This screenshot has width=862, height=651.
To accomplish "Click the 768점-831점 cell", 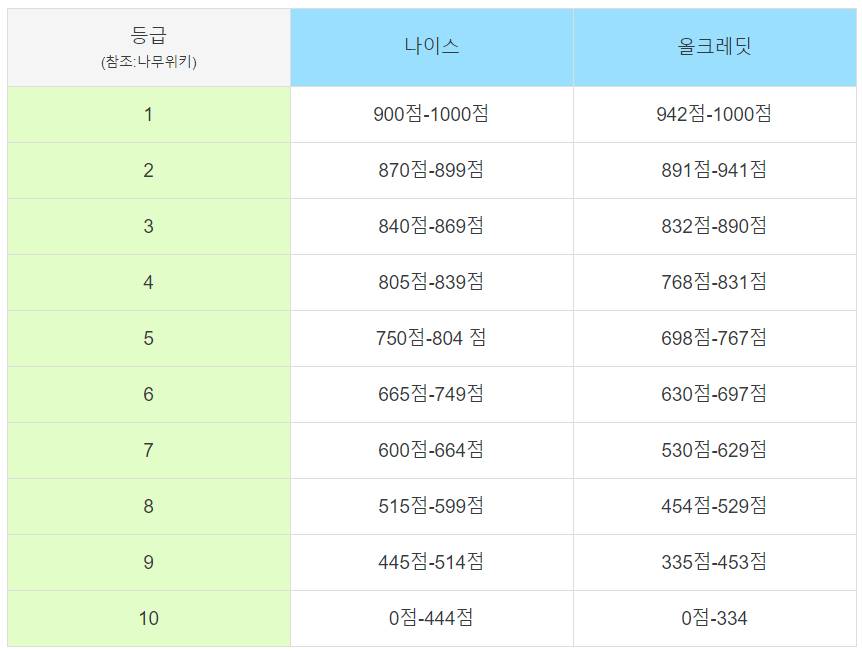I will point(715,283).
